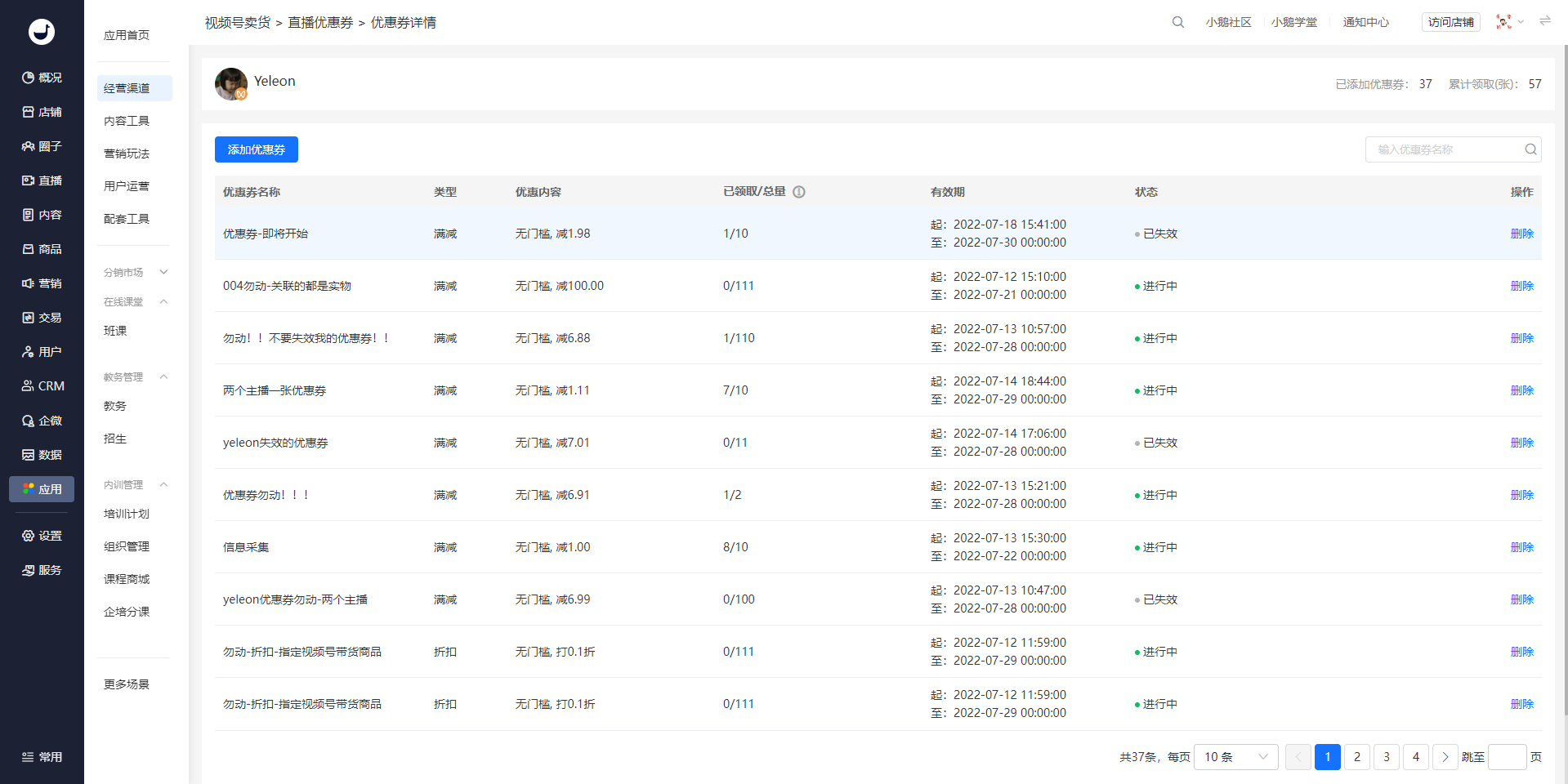The height and width of the screenshot is (784, 1568).
Task: Open CRM in the main sidebar
Action: pyautogui.click(x=42, y=386)
